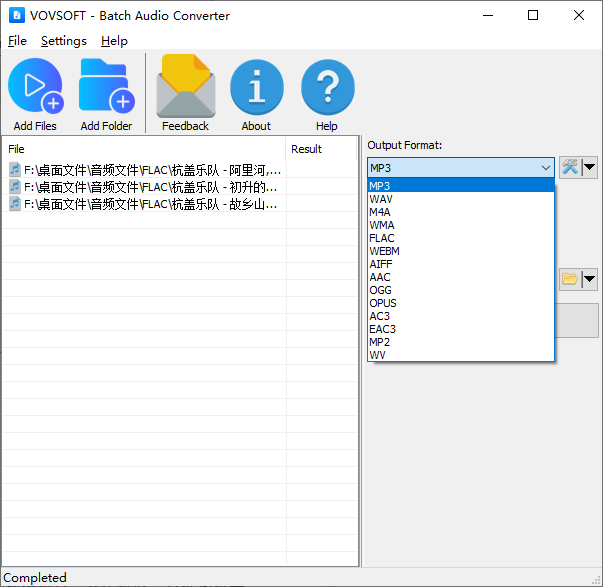The width and height of the screenshot is (603, 587).
Task: Pick the AAC format option
Action: (x=380, y=277)
